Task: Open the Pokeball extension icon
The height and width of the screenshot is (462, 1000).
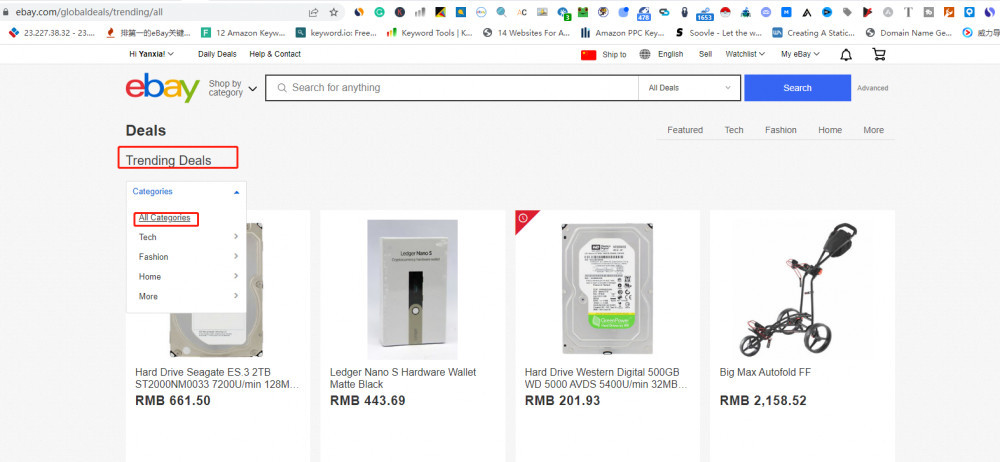Action: (x=724, y=11)
